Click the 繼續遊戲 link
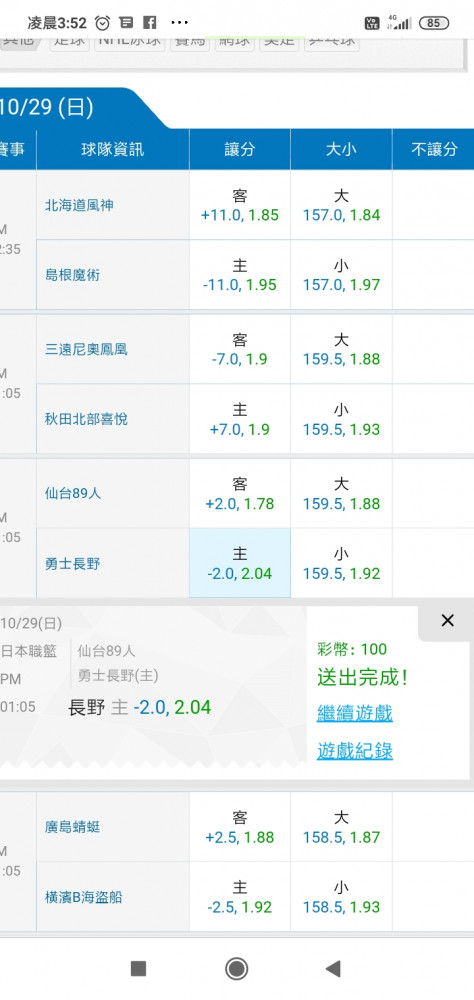The image size is (474, 1000). point(355,713)
